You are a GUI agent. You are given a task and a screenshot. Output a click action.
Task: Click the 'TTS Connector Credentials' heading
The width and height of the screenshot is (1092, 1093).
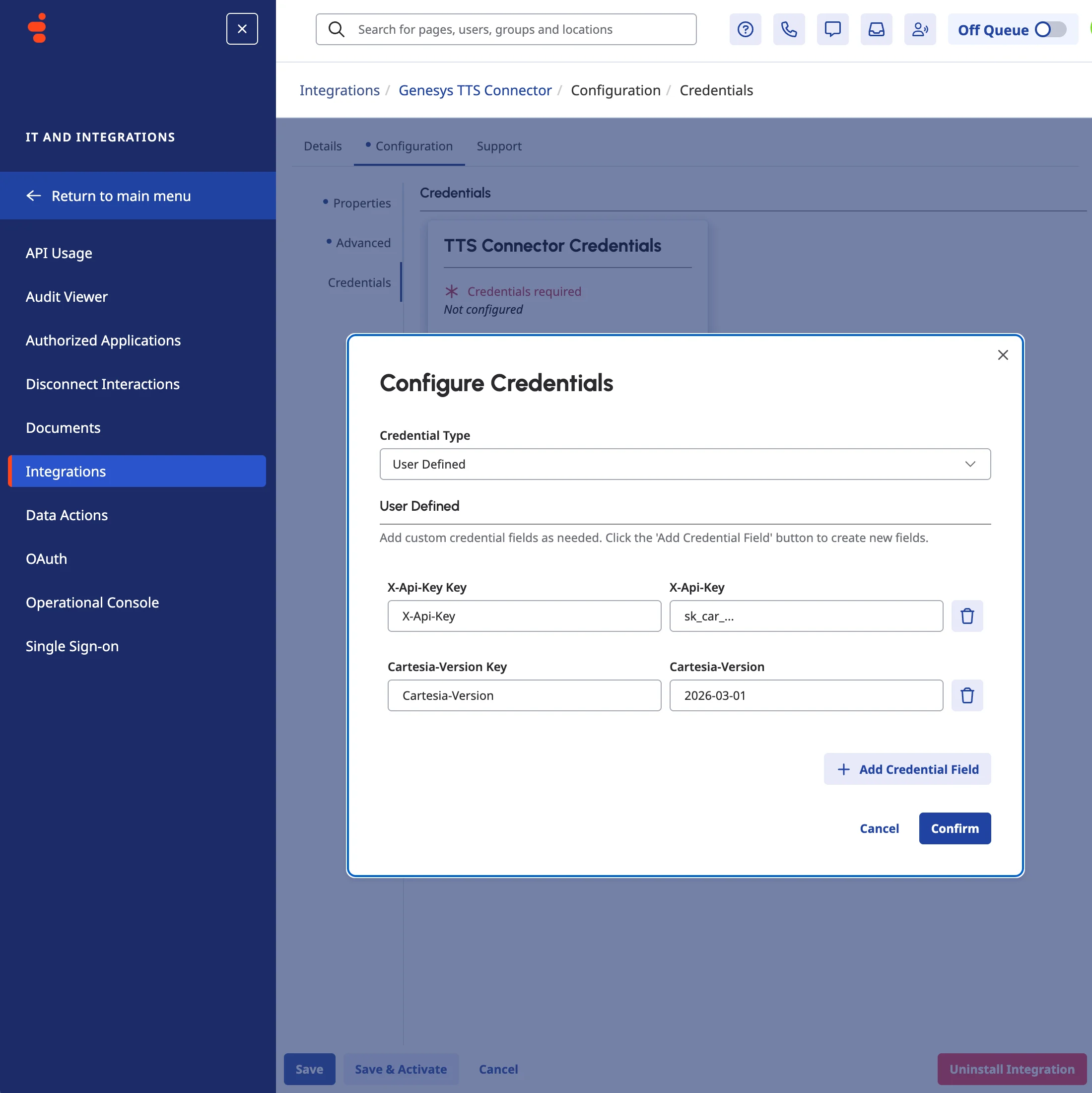[552, 246]
